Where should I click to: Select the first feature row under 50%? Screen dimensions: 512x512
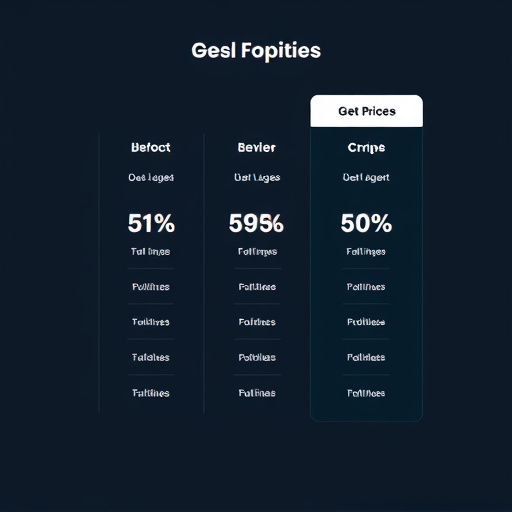pos(366,251)
